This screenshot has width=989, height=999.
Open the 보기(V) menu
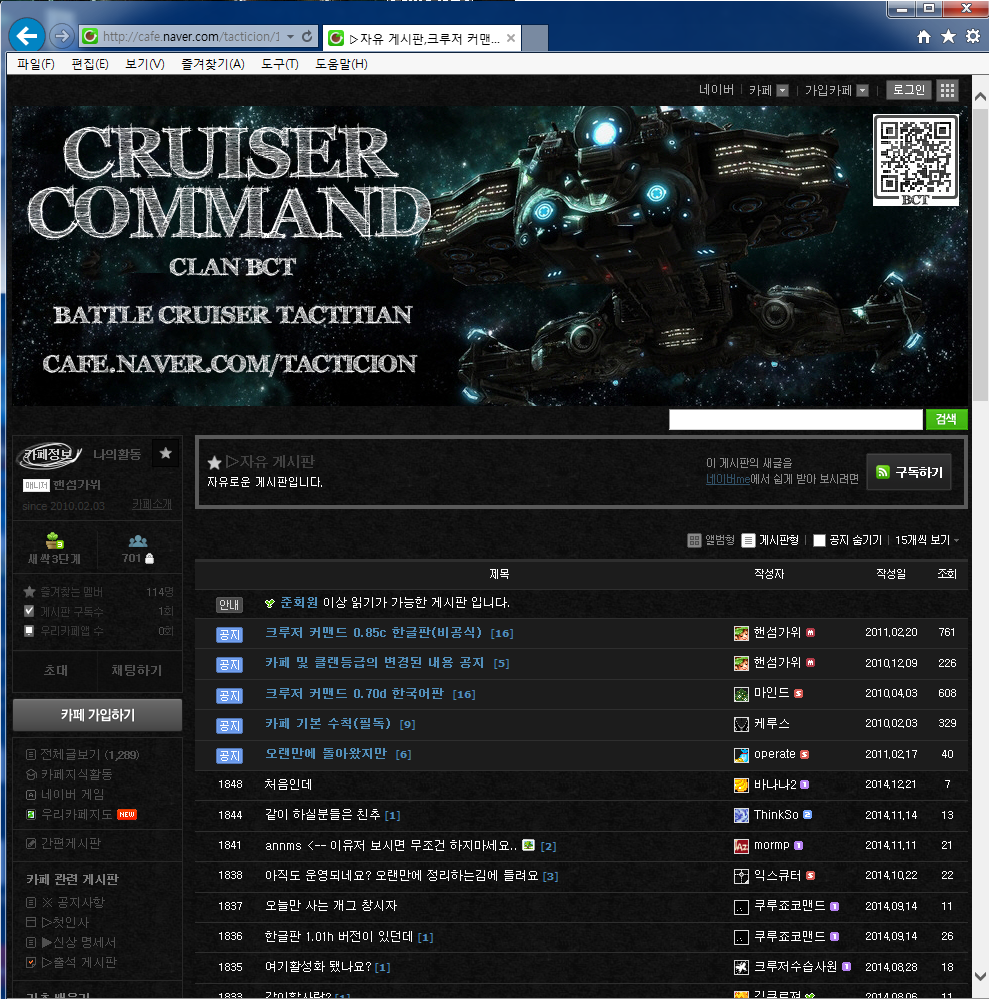pos(145,64)
